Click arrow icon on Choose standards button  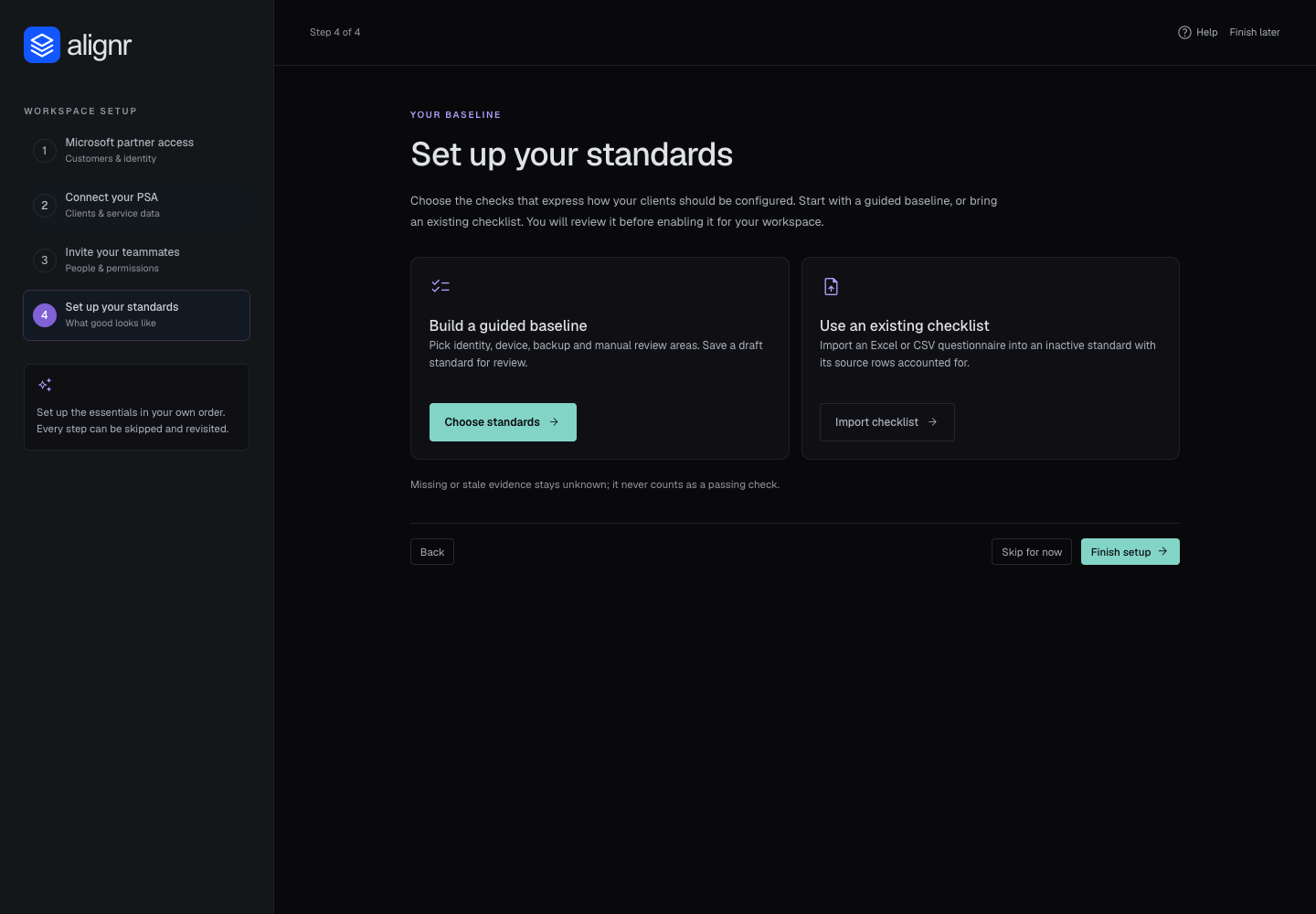click(554, 422)
